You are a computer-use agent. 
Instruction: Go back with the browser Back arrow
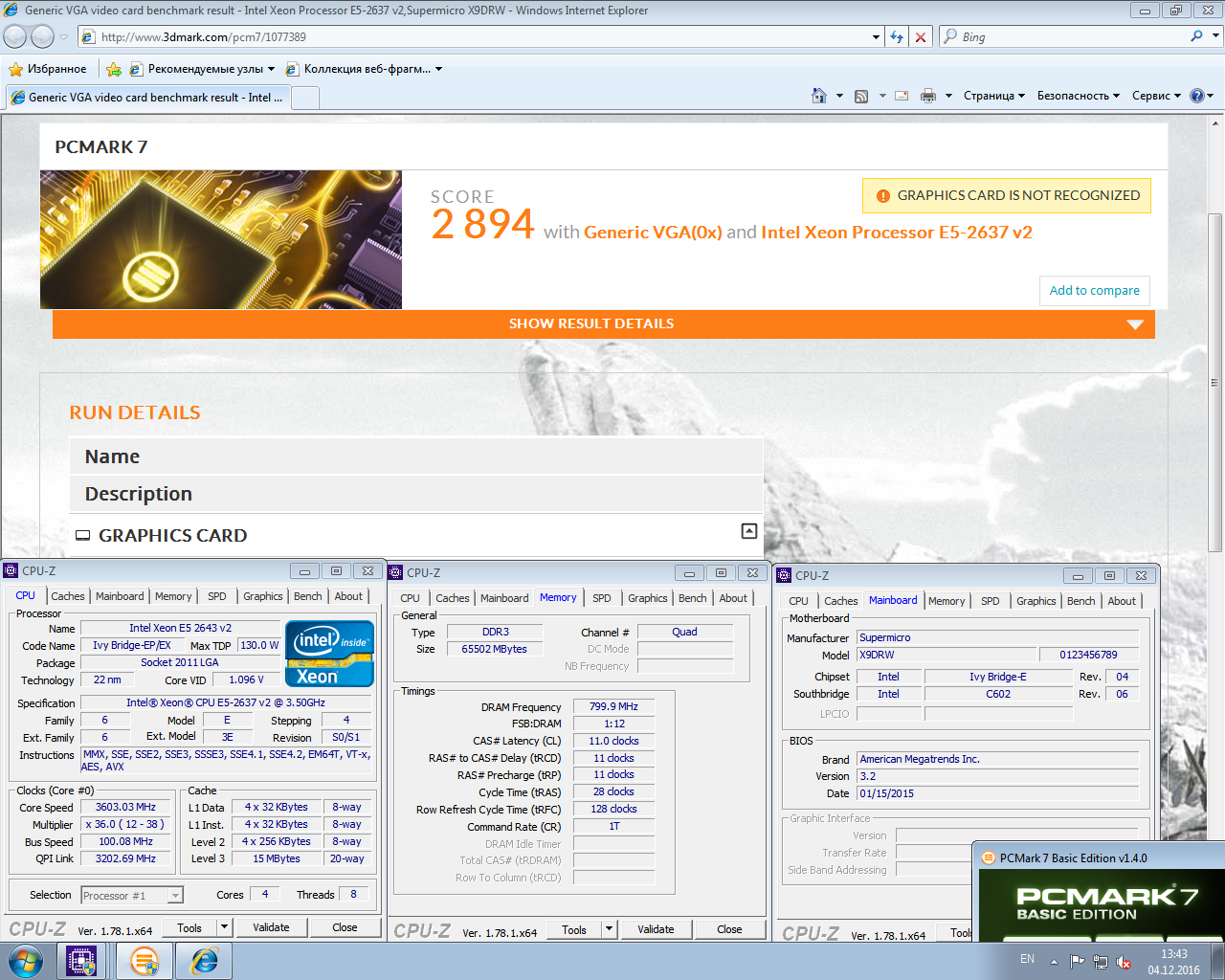click(x=15, y=36)
